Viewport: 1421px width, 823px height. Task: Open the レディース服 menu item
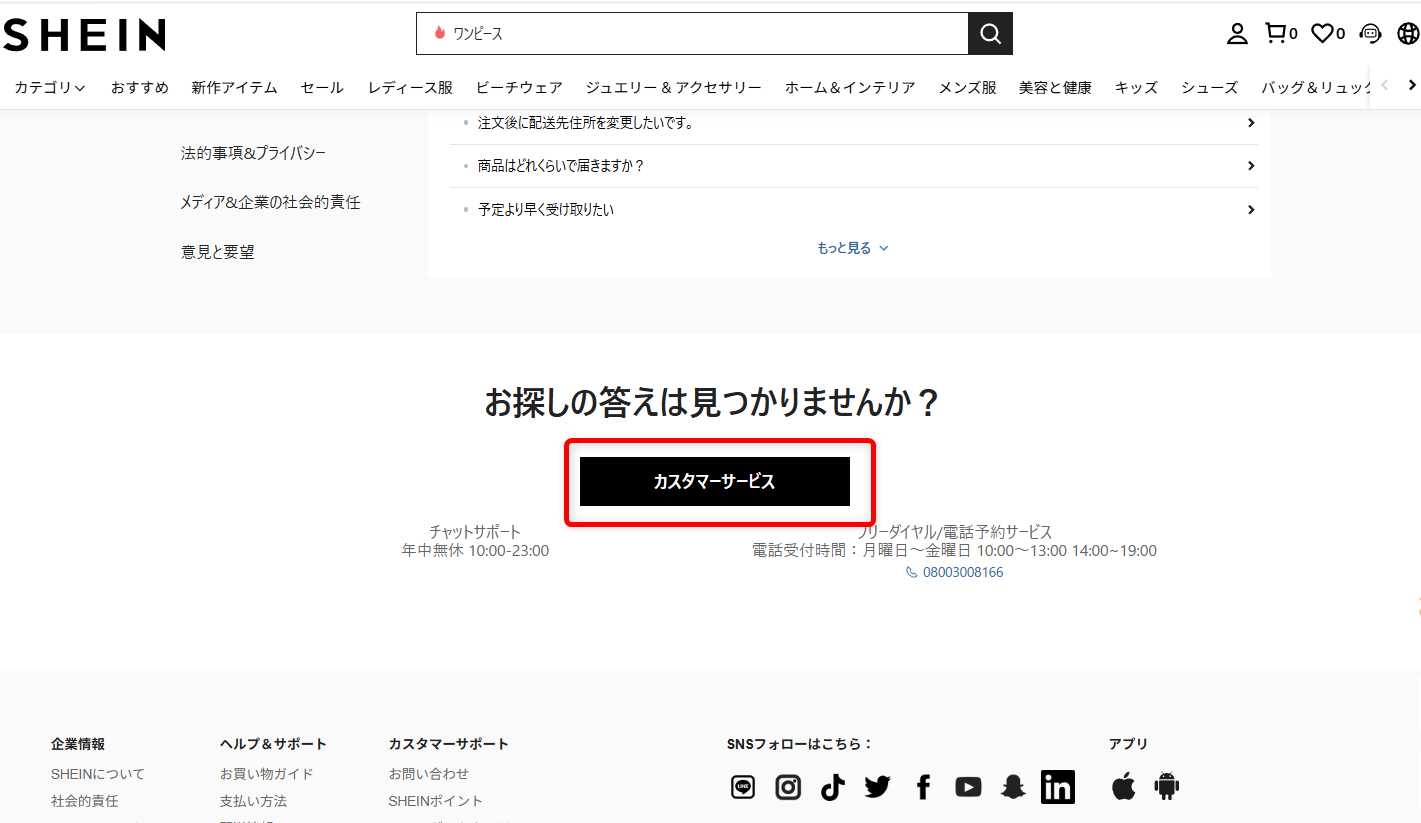click(410, 88)
